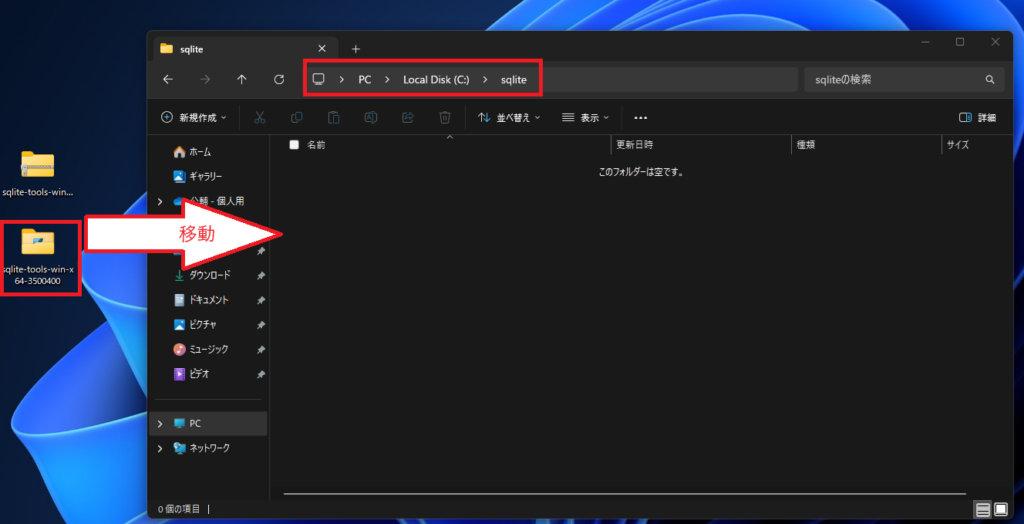Screen dimensions: 1024x524
Task: Click sqlite in the address breadcrumb
Action: pos(513,80)
